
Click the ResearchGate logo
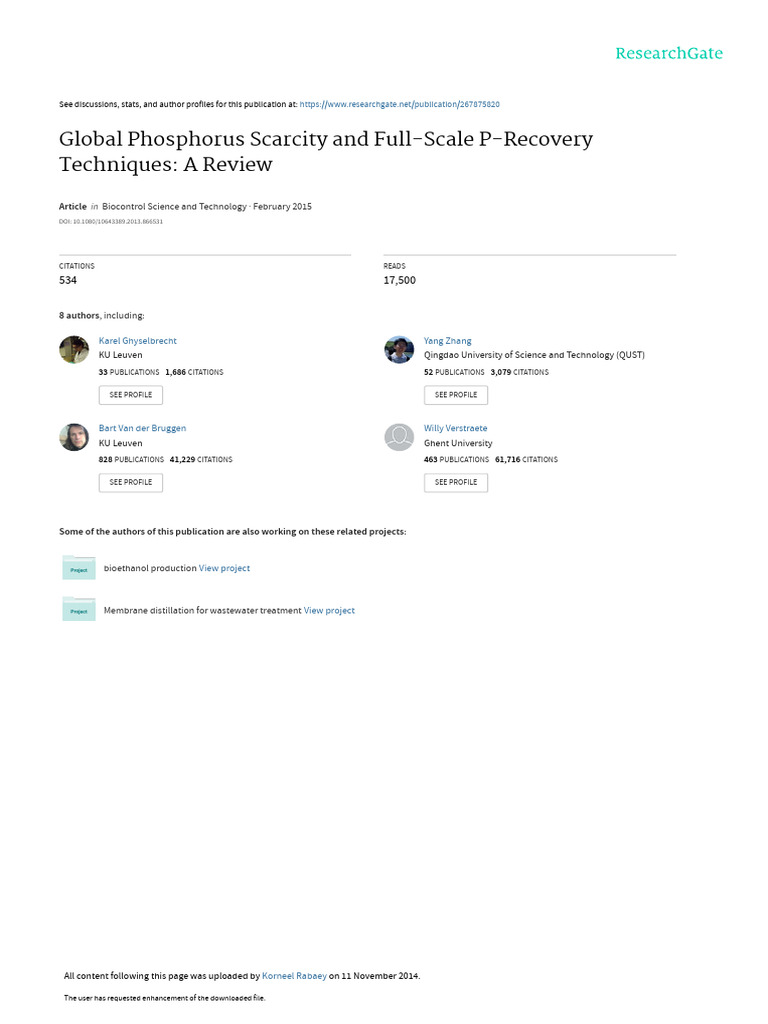[x=669, y=53]
